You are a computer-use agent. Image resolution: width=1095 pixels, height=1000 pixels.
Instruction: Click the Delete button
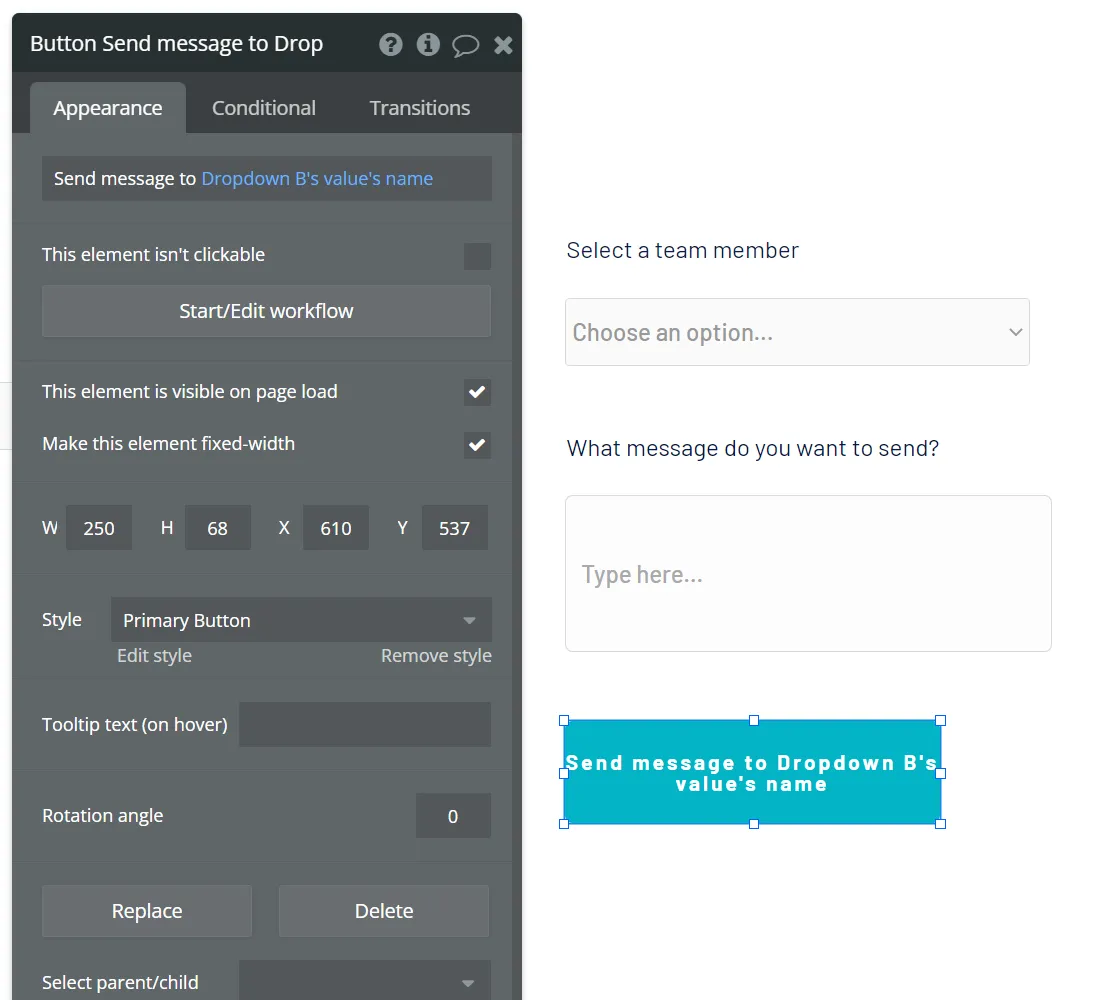coord(384,911)
